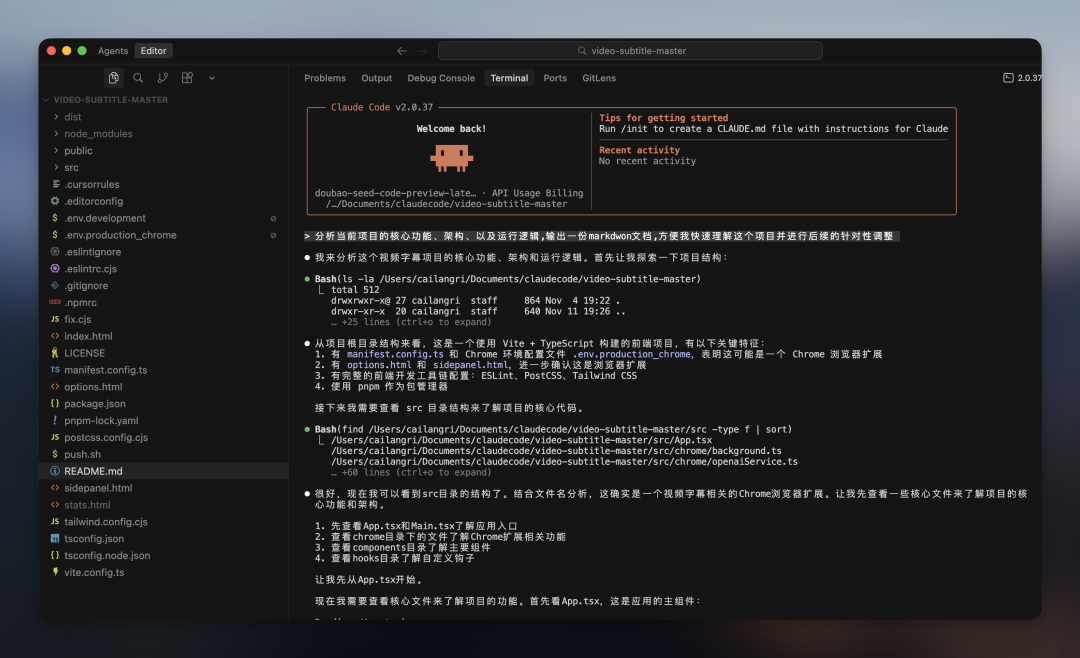Open .env.production_chrome link in terminal output

[x=632, y=354]
